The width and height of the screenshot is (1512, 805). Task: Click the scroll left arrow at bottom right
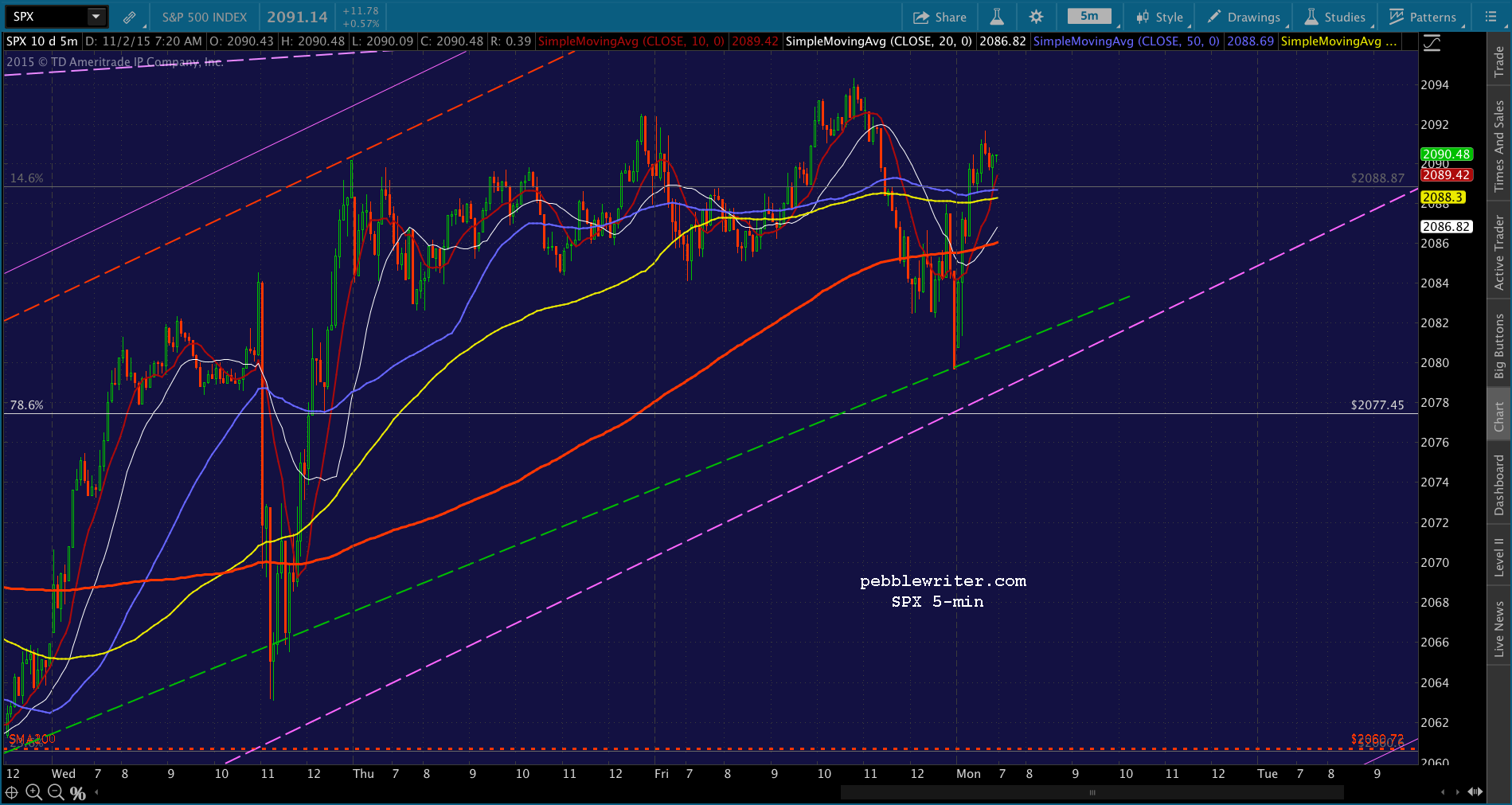1443,792
